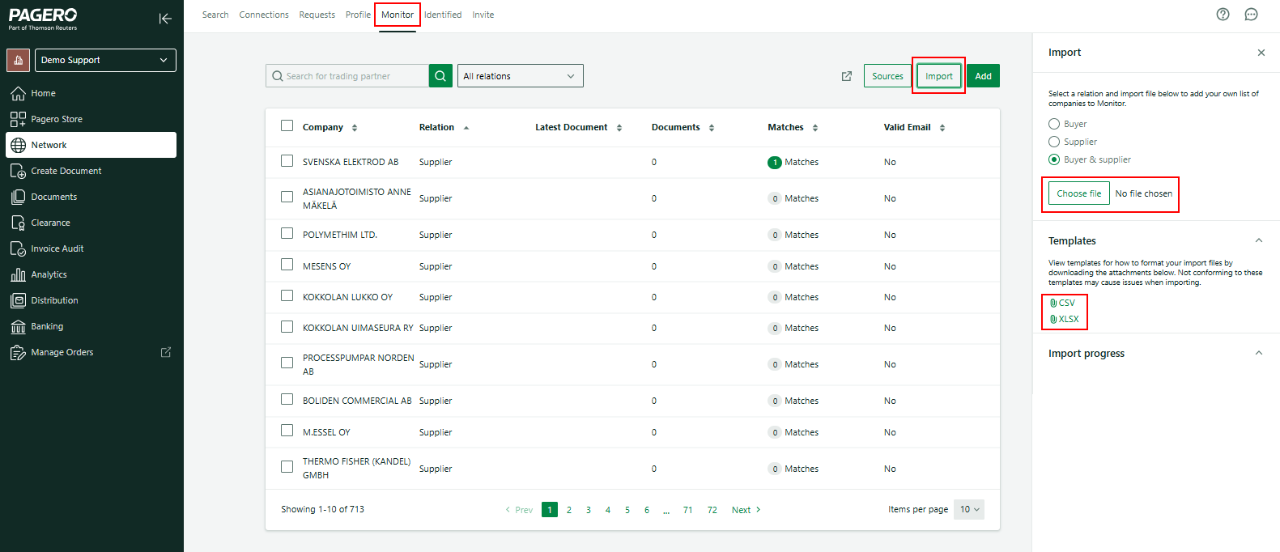Close the Import panel
The width and height of the screenshot is (1280, 552).
[1260, 52]
